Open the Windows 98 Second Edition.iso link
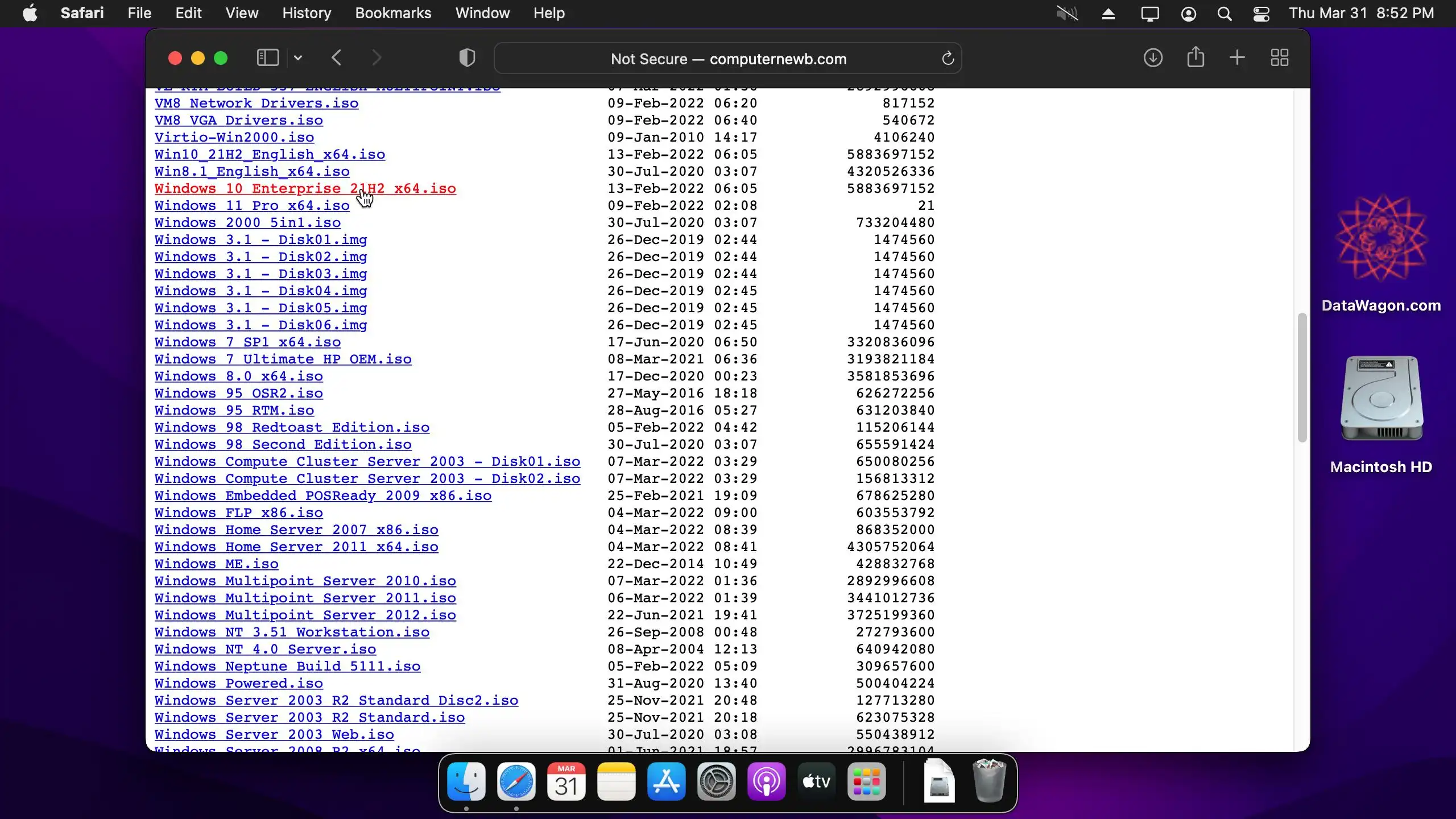The height and width of the screenshot is (819, 1456). (283, 445)
